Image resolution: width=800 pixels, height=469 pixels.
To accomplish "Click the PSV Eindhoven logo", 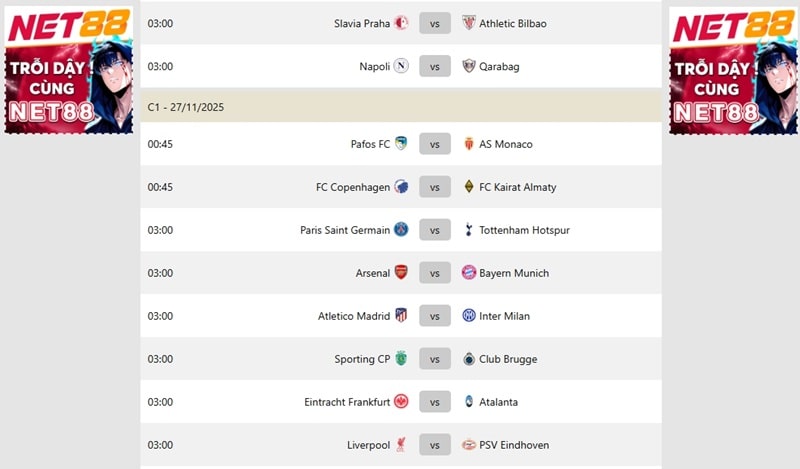I will [x=469, y=445].
